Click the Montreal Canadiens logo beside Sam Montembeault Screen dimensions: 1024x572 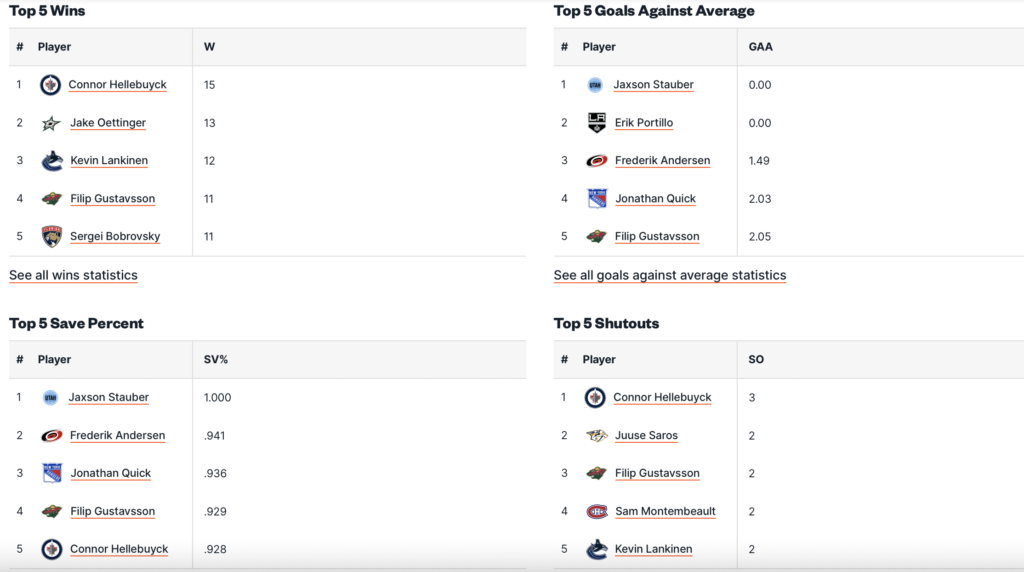click(596, 512)
